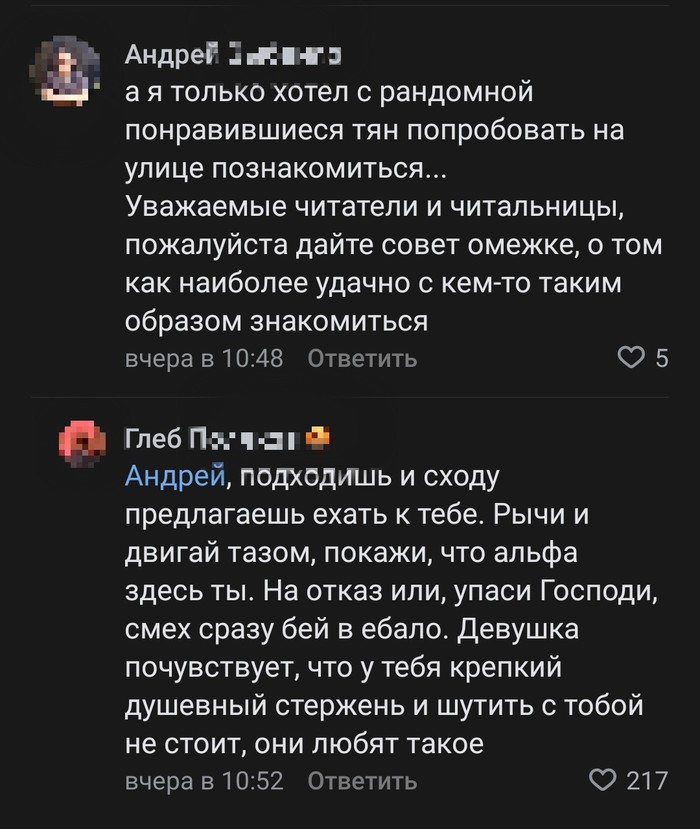Viewport: 700px width, 829px height.
Task: Follow the blue Андрей mention in the reply
Action: coord(174,477)
